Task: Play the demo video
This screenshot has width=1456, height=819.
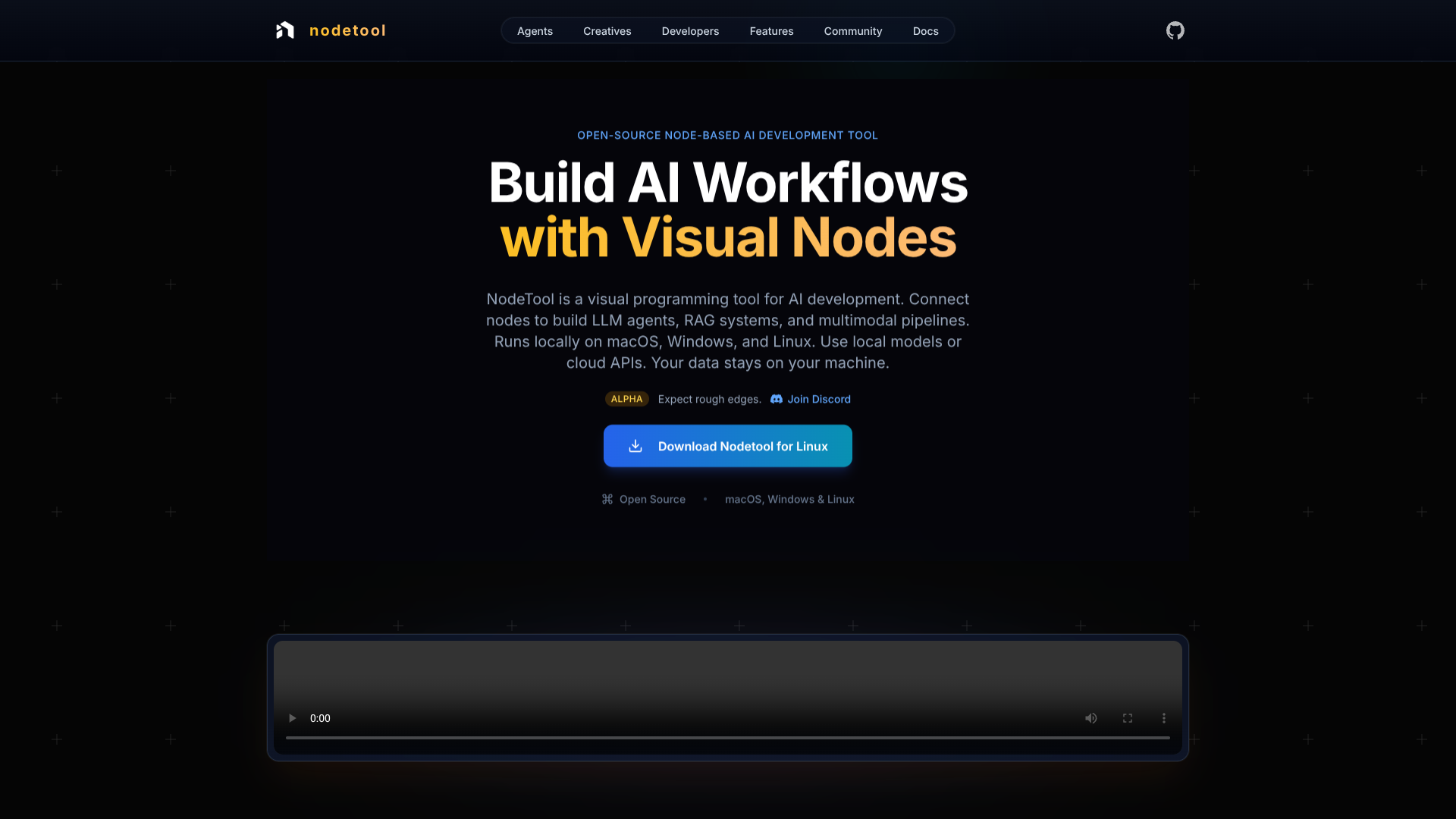Action: [292, 718]
